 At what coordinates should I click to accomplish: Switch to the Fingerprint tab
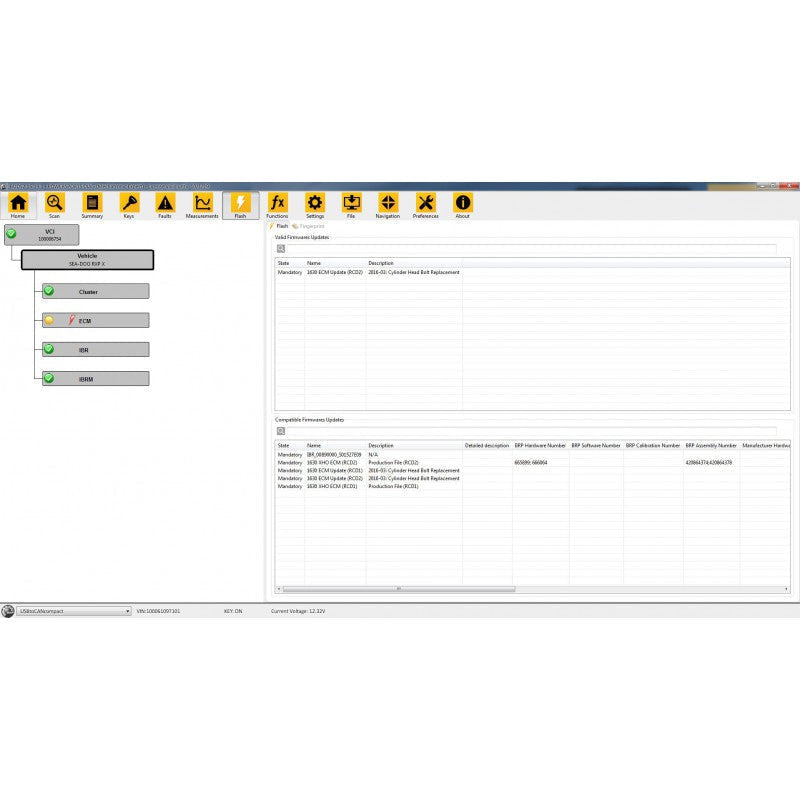point(310,227)
